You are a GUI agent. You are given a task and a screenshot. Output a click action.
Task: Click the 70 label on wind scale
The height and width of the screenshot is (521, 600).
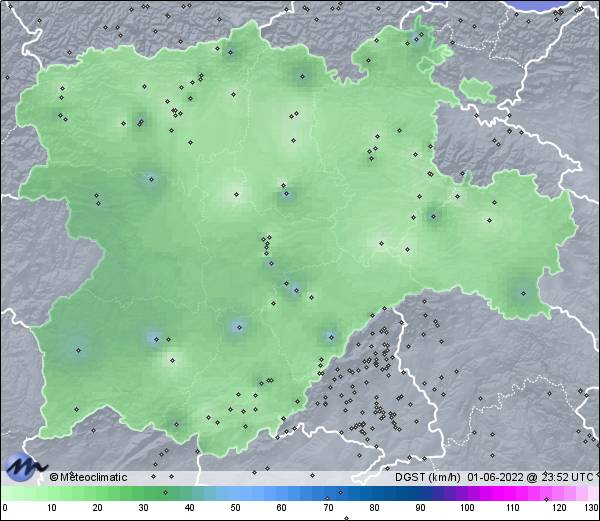(328, 508)
